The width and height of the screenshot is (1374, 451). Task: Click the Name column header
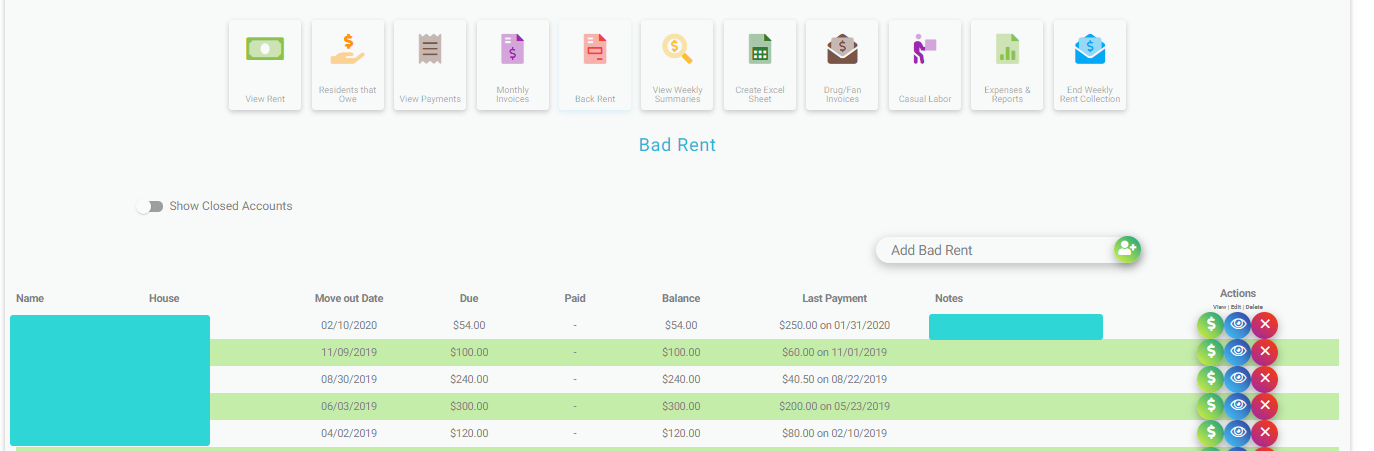[x=30, y=298]
